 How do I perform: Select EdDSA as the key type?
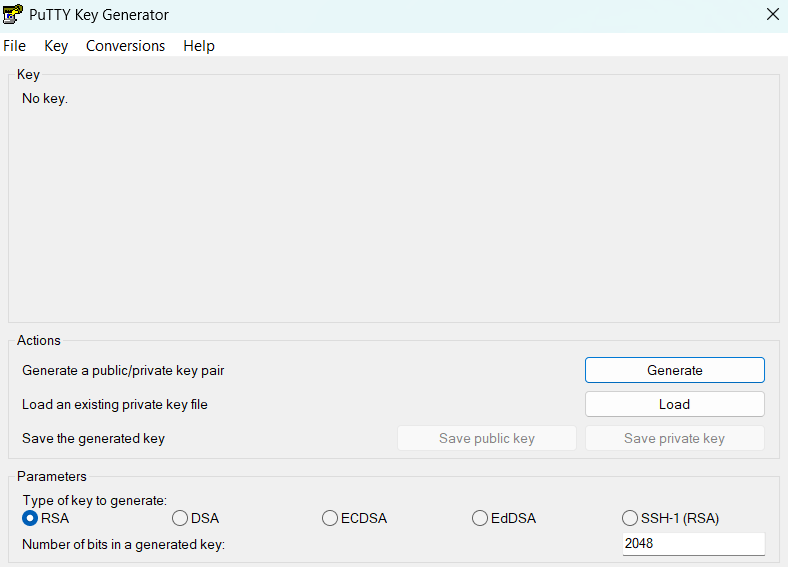[x=480, y=518]
